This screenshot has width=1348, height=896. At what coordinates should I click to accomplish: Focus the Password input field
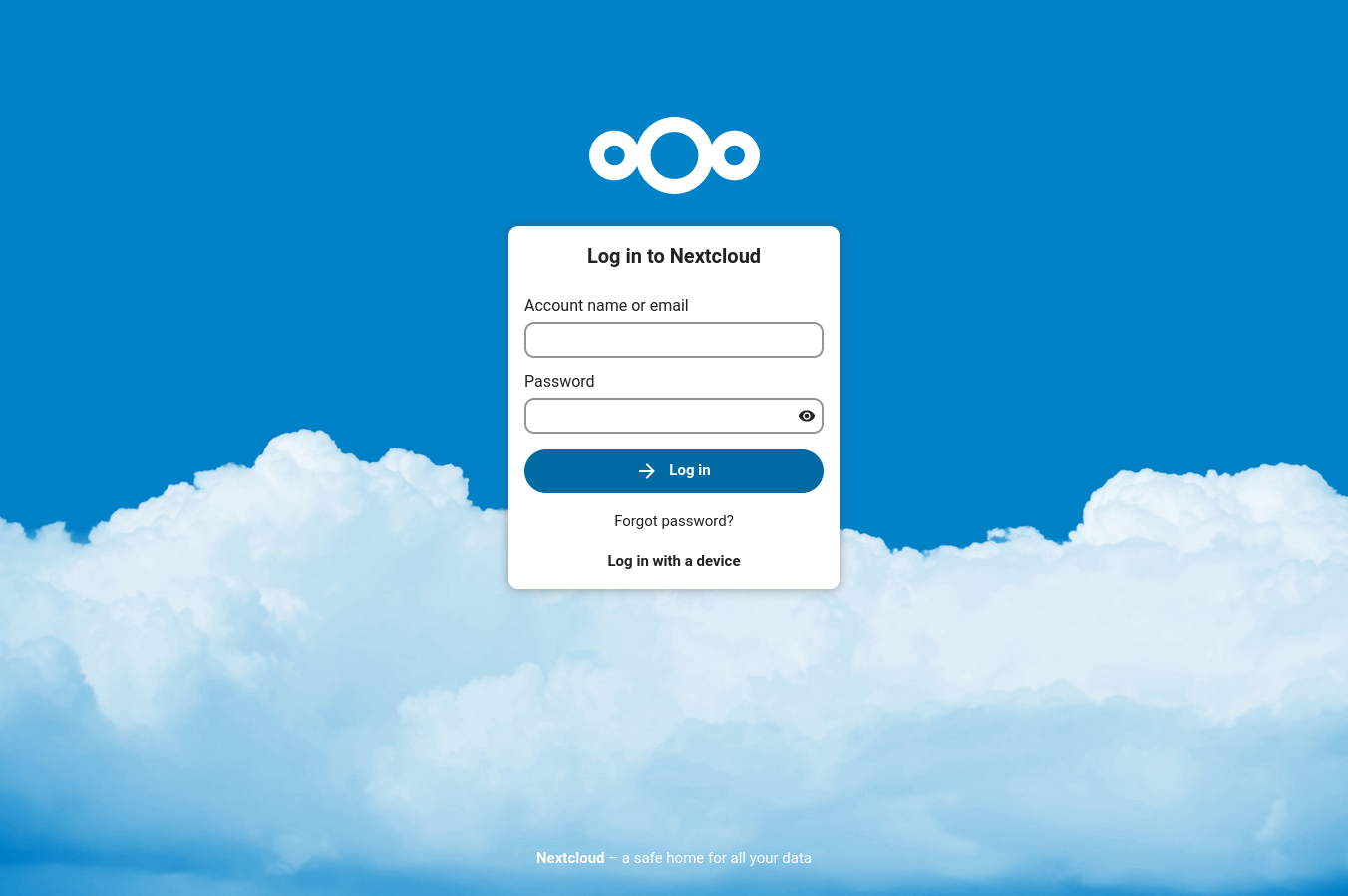pos(660,416)
